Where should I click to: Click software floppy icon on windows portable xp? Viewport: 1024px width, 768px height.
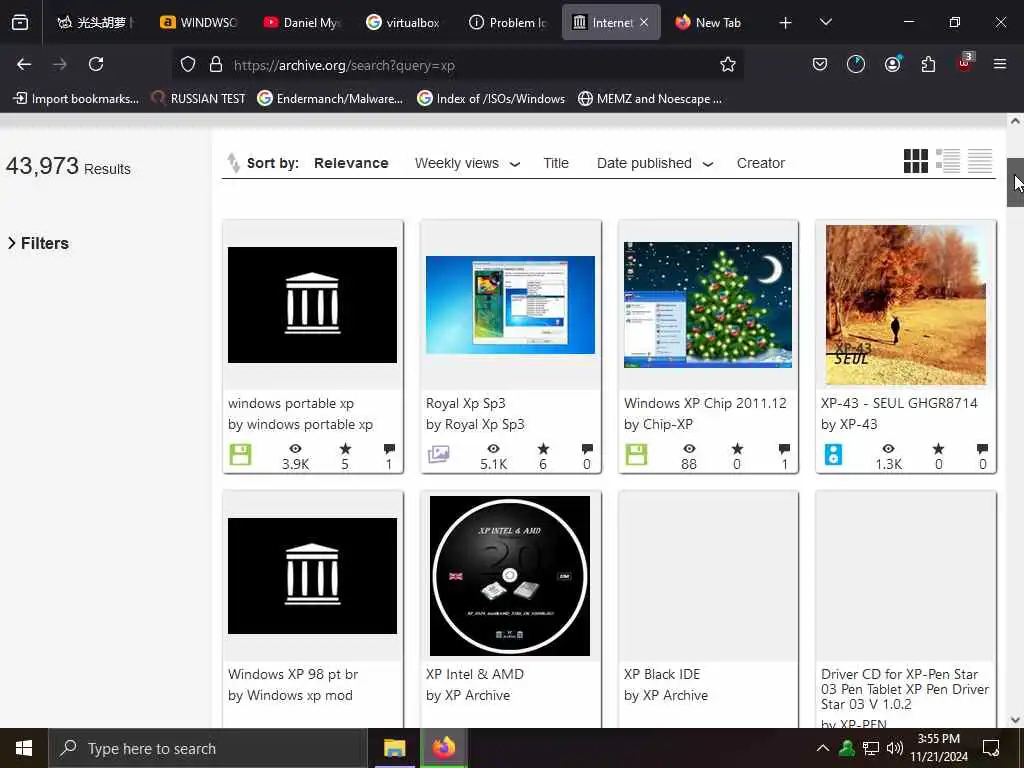point(240,454)
